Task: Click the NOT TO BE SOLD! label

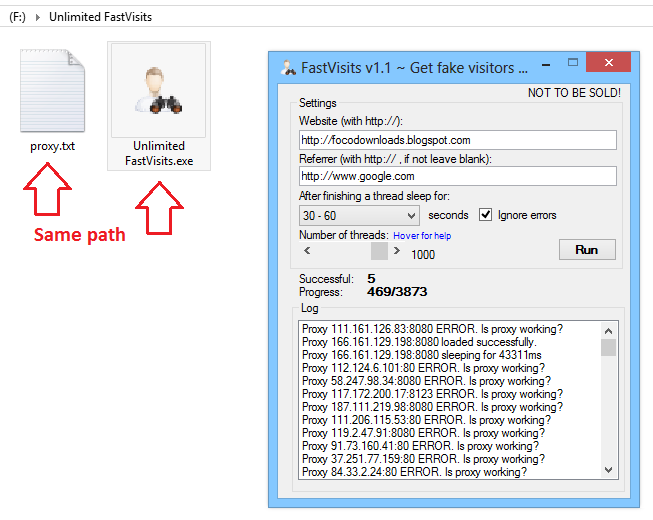Action: (574, 92)
